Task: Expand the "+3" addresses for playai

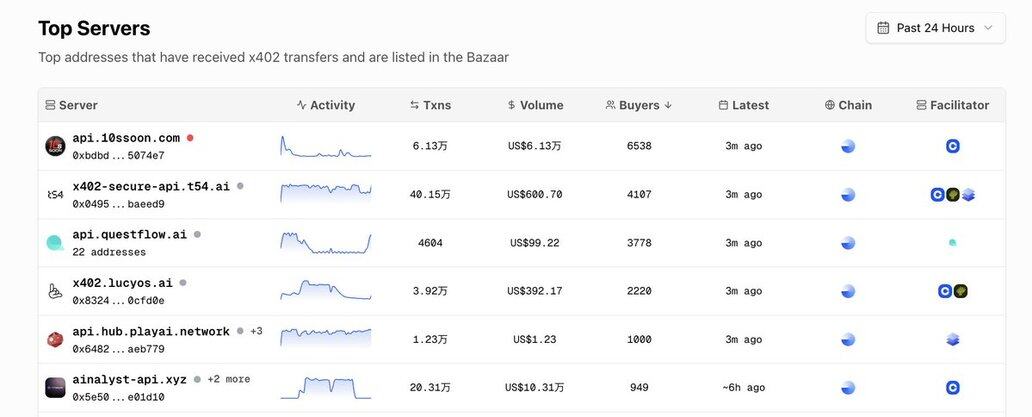Action: click(256, 331)
